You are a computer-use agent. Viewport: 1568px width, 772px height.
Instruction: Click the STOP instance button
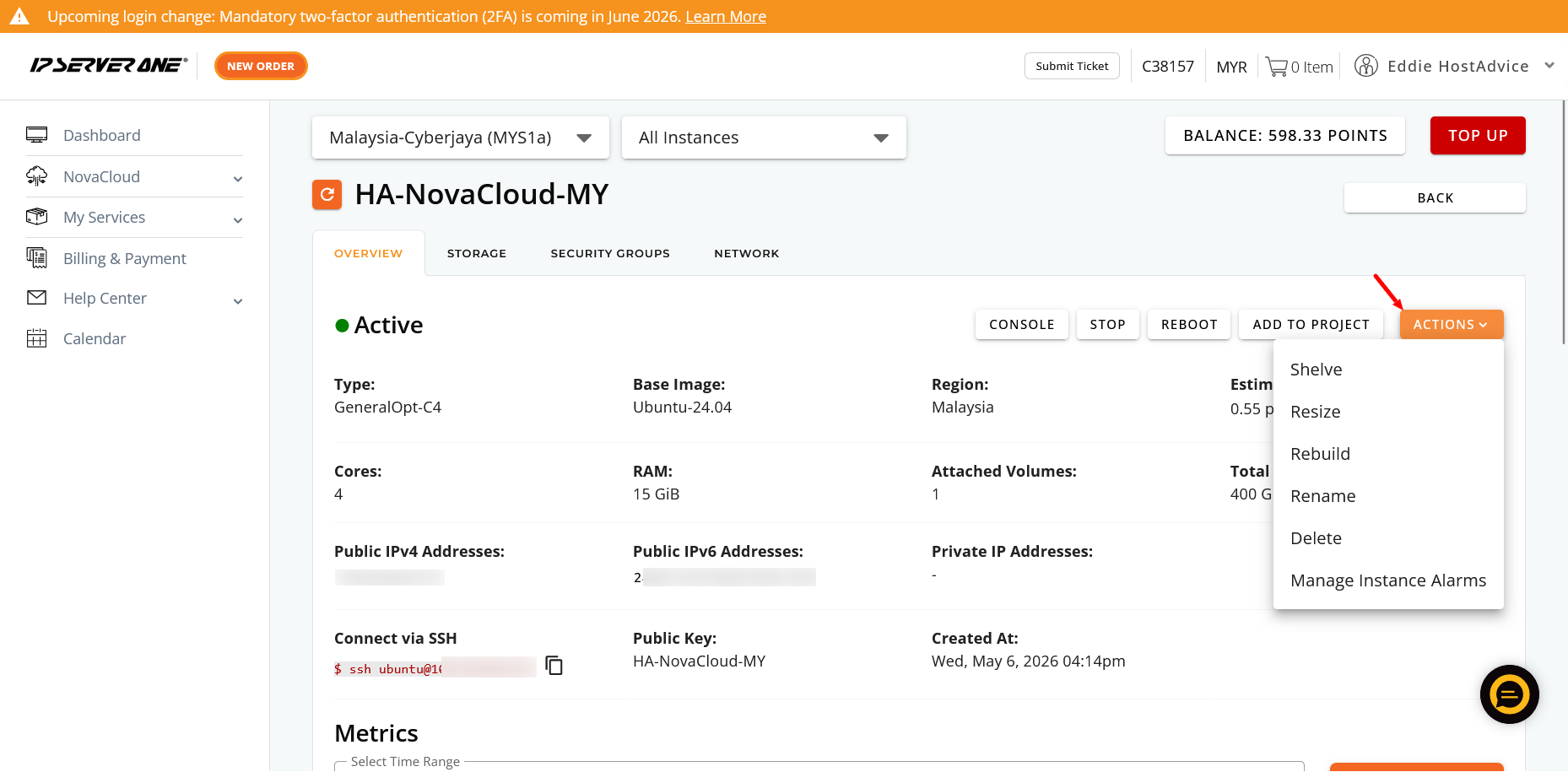1107,325
